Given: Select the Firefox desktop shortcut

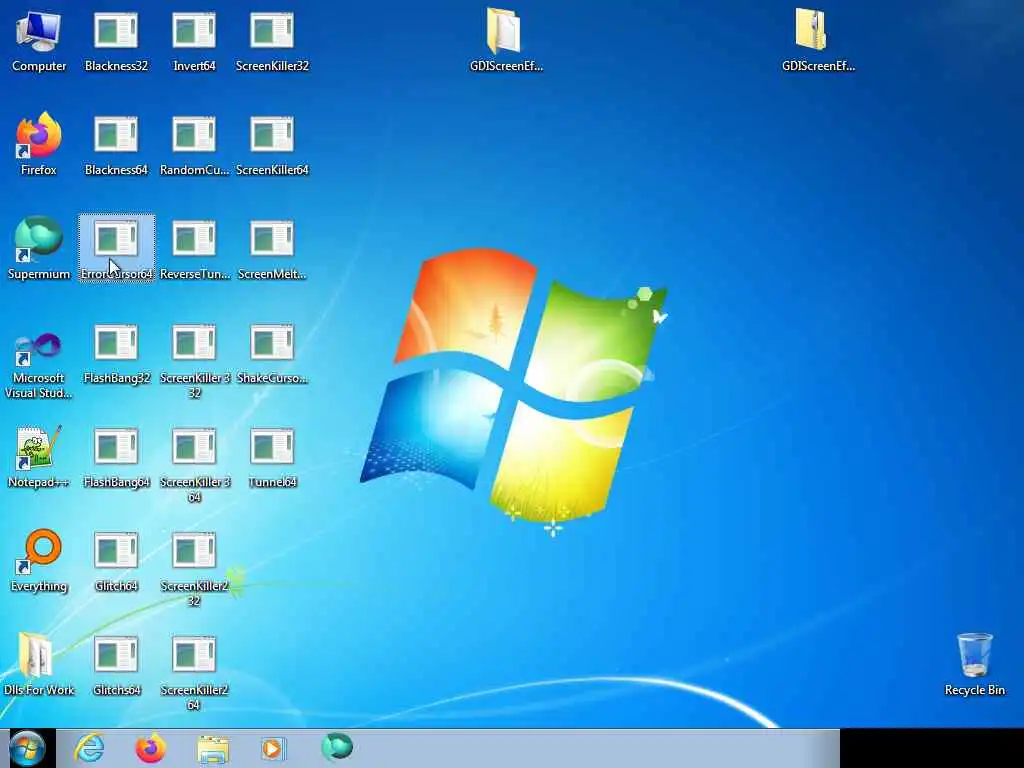Looking at the screenshot, I should [x=39, y=145].
